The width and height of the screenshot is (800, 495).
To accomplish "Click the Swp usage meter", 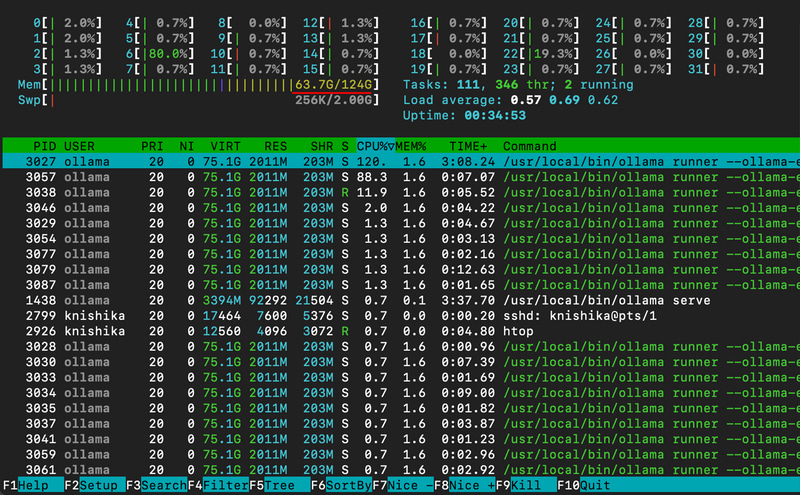I will coord(198,100).
